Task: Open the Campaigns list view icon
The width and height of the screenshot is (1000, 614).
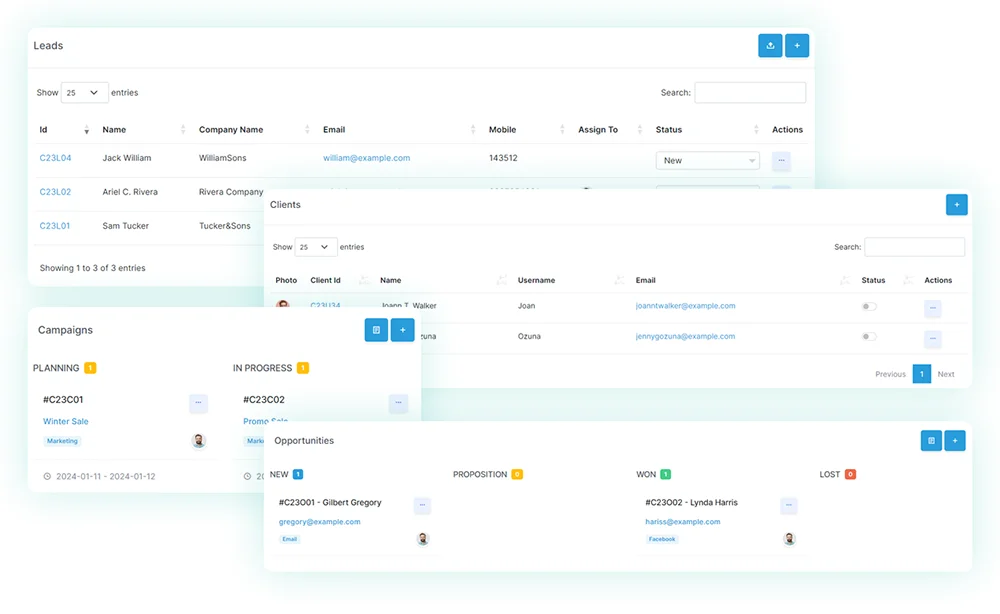Action: (x=376, y=330)
